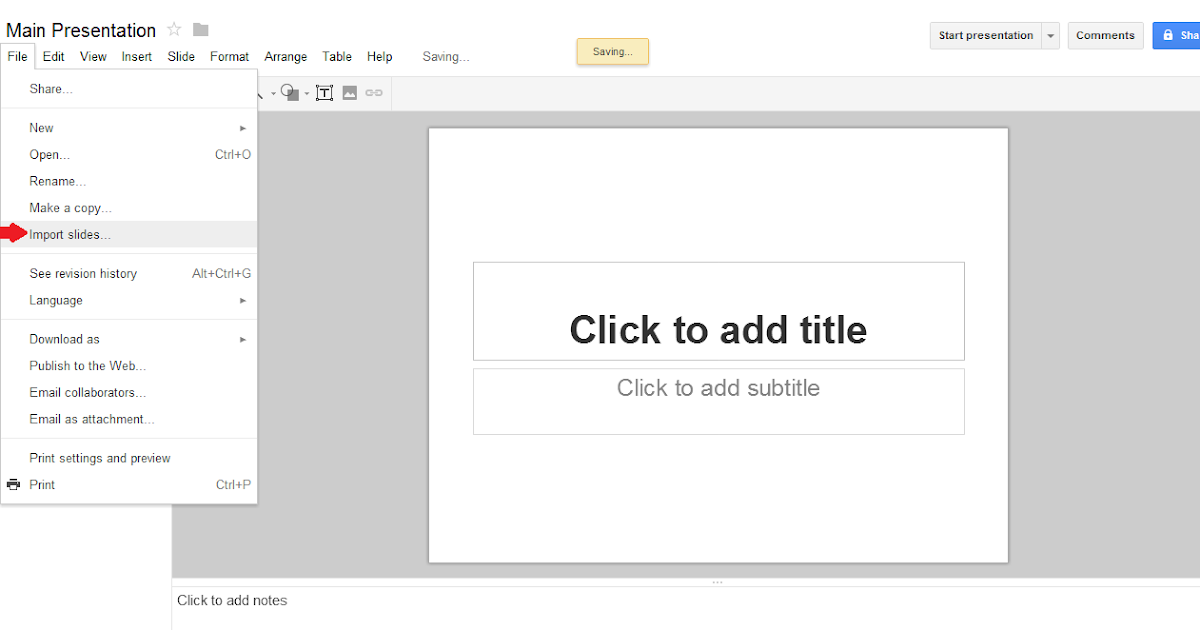Open the Start presentation dropdown arrow
The height and width of the screenshot is (630, 1200).
[x=1051, y=35]
